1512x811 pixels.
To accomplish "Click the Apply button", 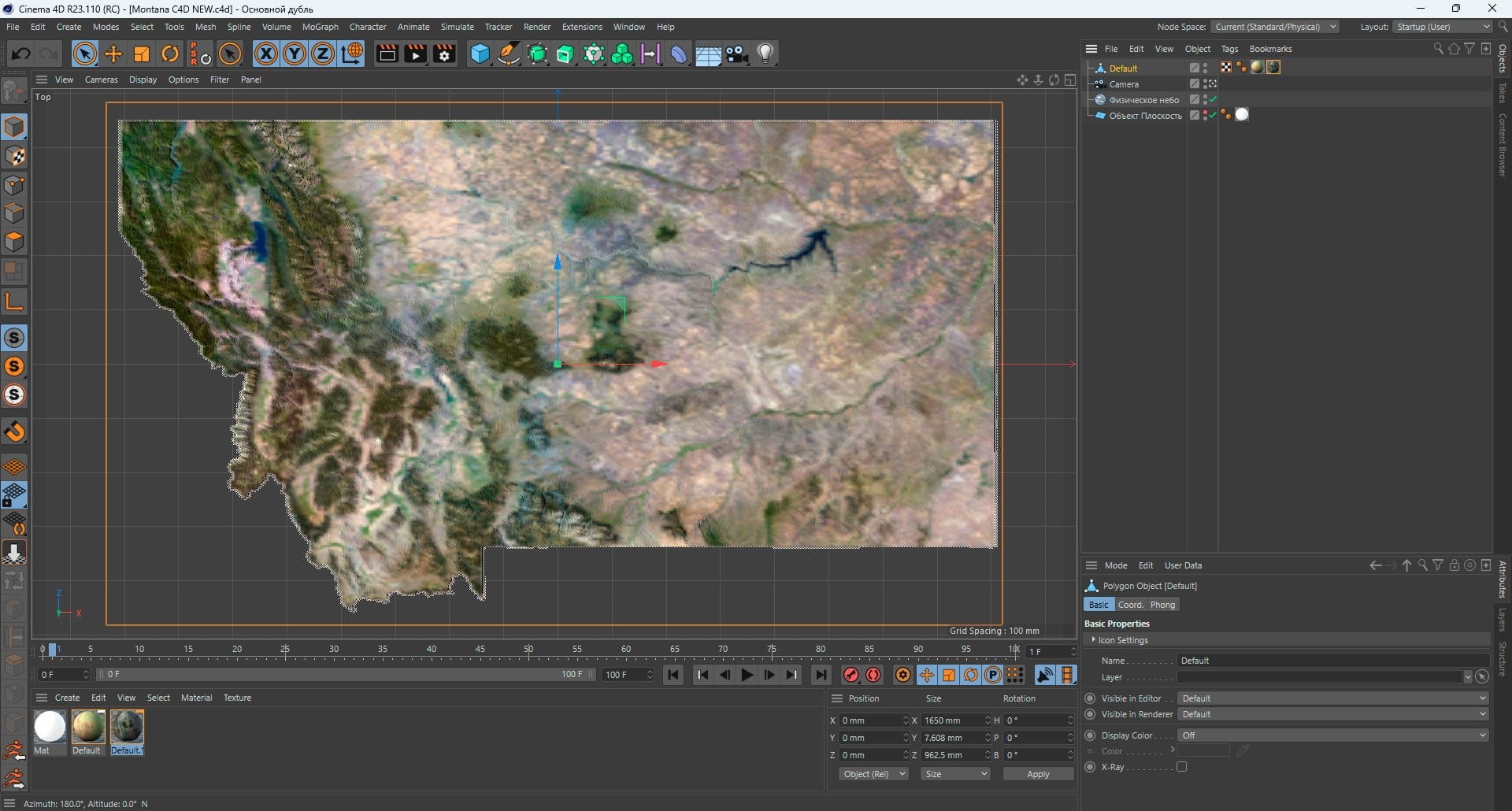I will [1038, 774].
